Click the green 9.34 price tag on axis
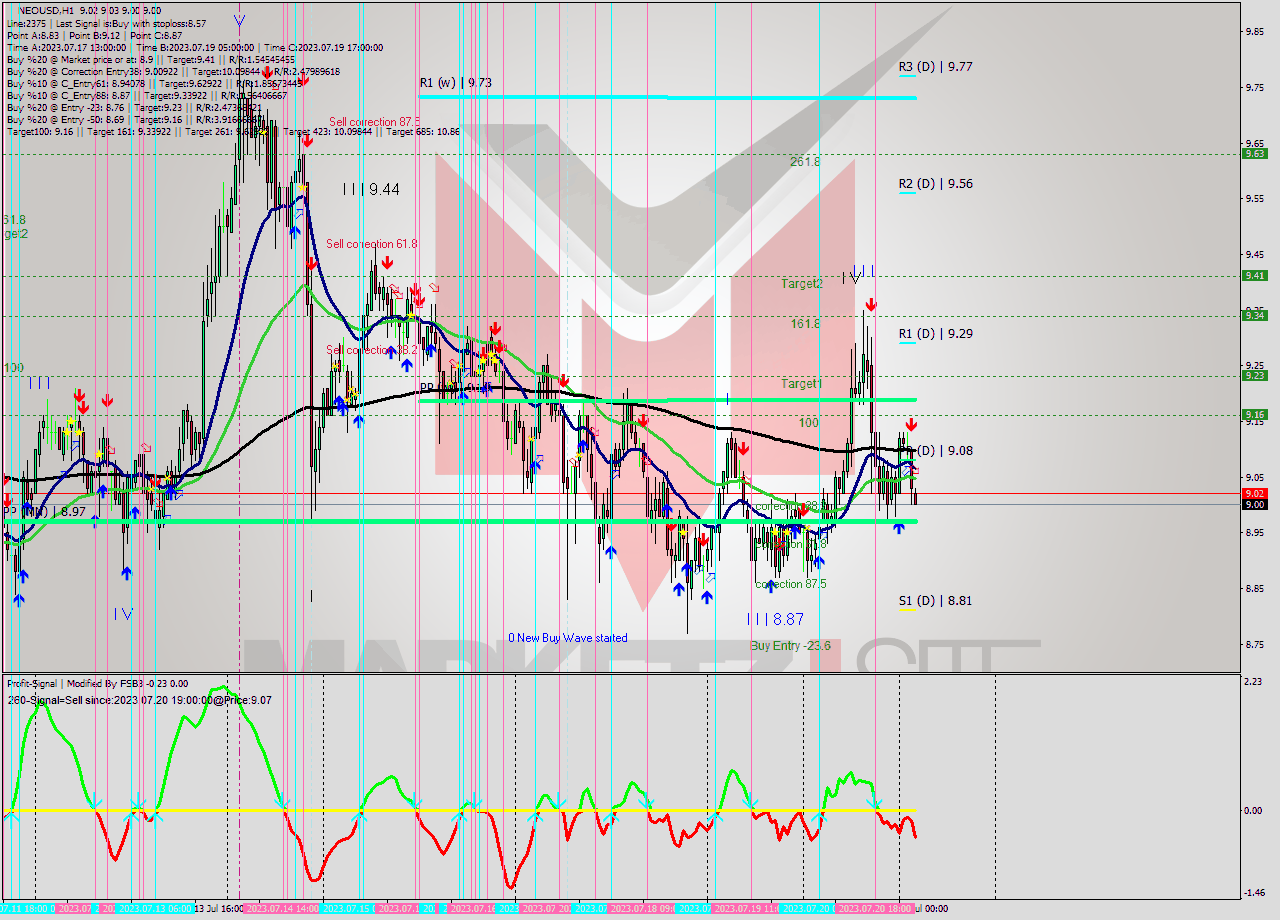 [x=1255, y=315]
